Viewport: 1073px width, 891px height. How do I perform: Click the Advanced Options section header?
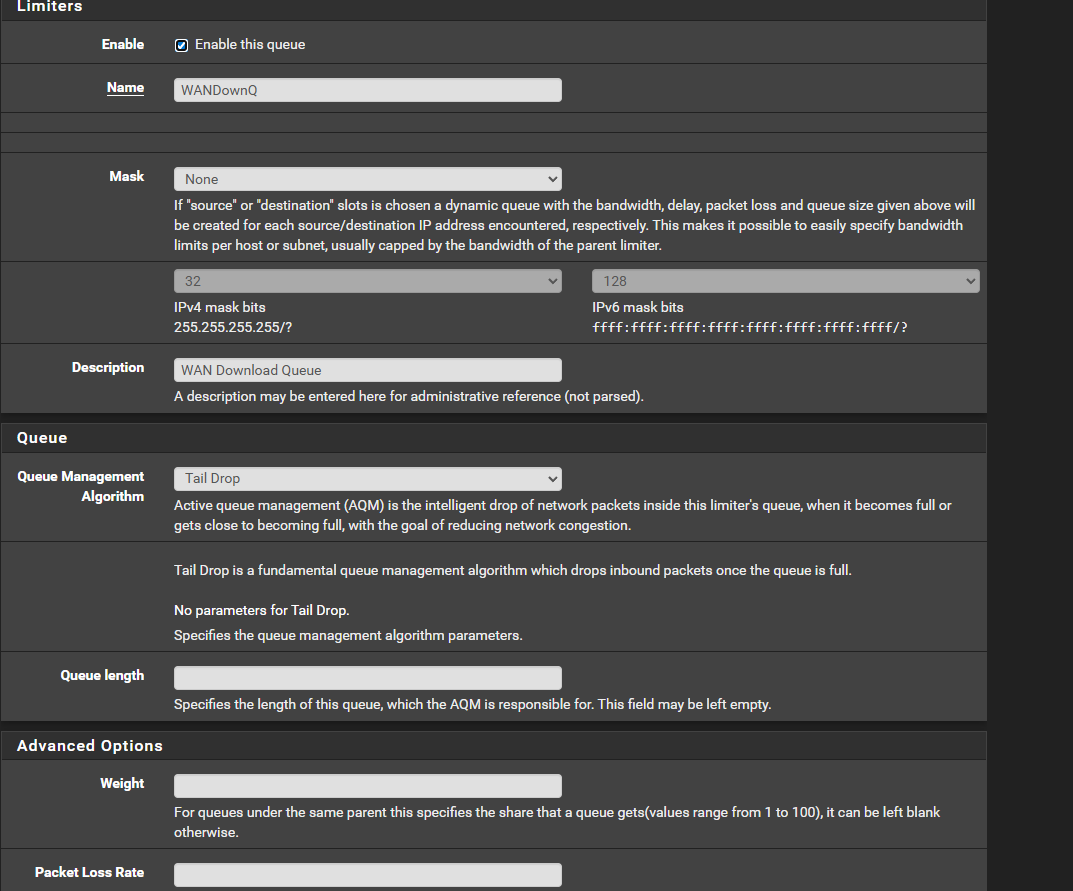(90, 746)
